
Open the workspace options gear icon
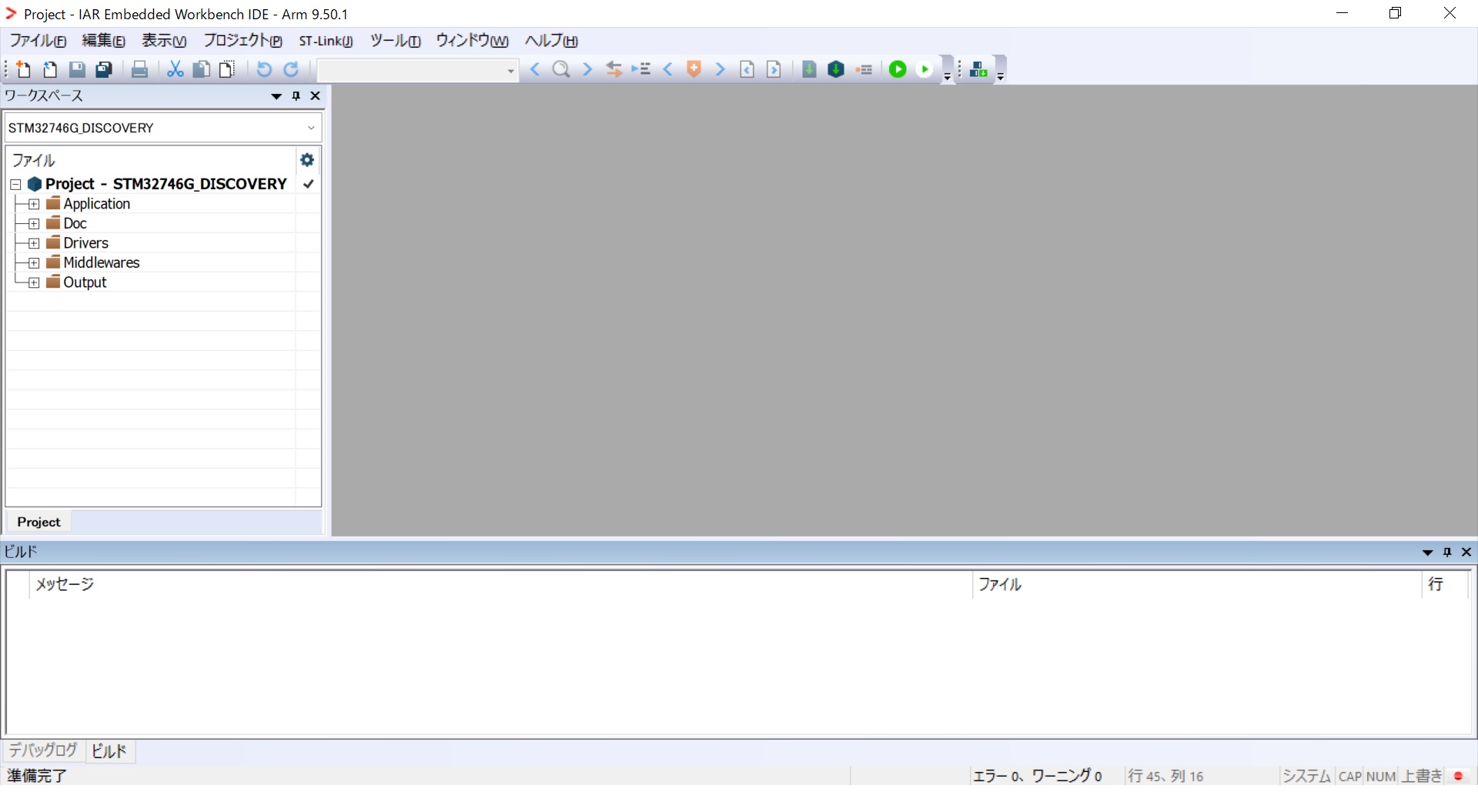click(x=307, y=160)
